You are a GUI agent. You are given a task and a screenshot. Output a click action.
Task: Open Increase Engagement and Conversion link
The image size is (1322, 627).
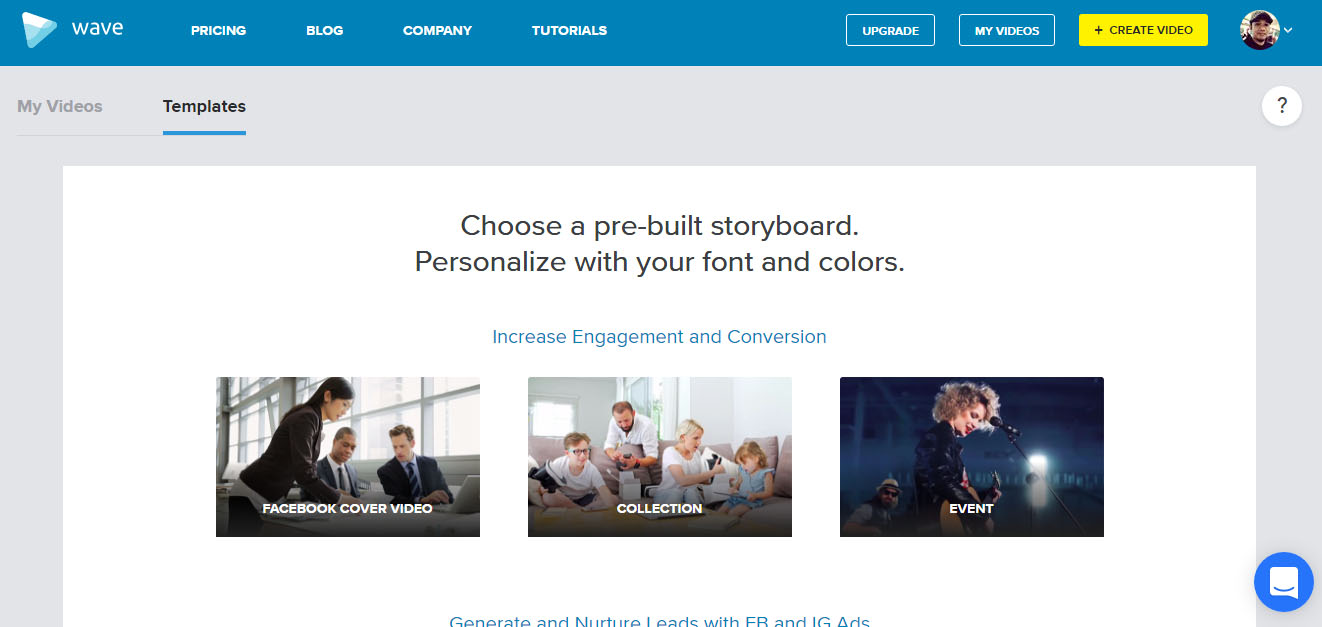click(x=659, y=337)
